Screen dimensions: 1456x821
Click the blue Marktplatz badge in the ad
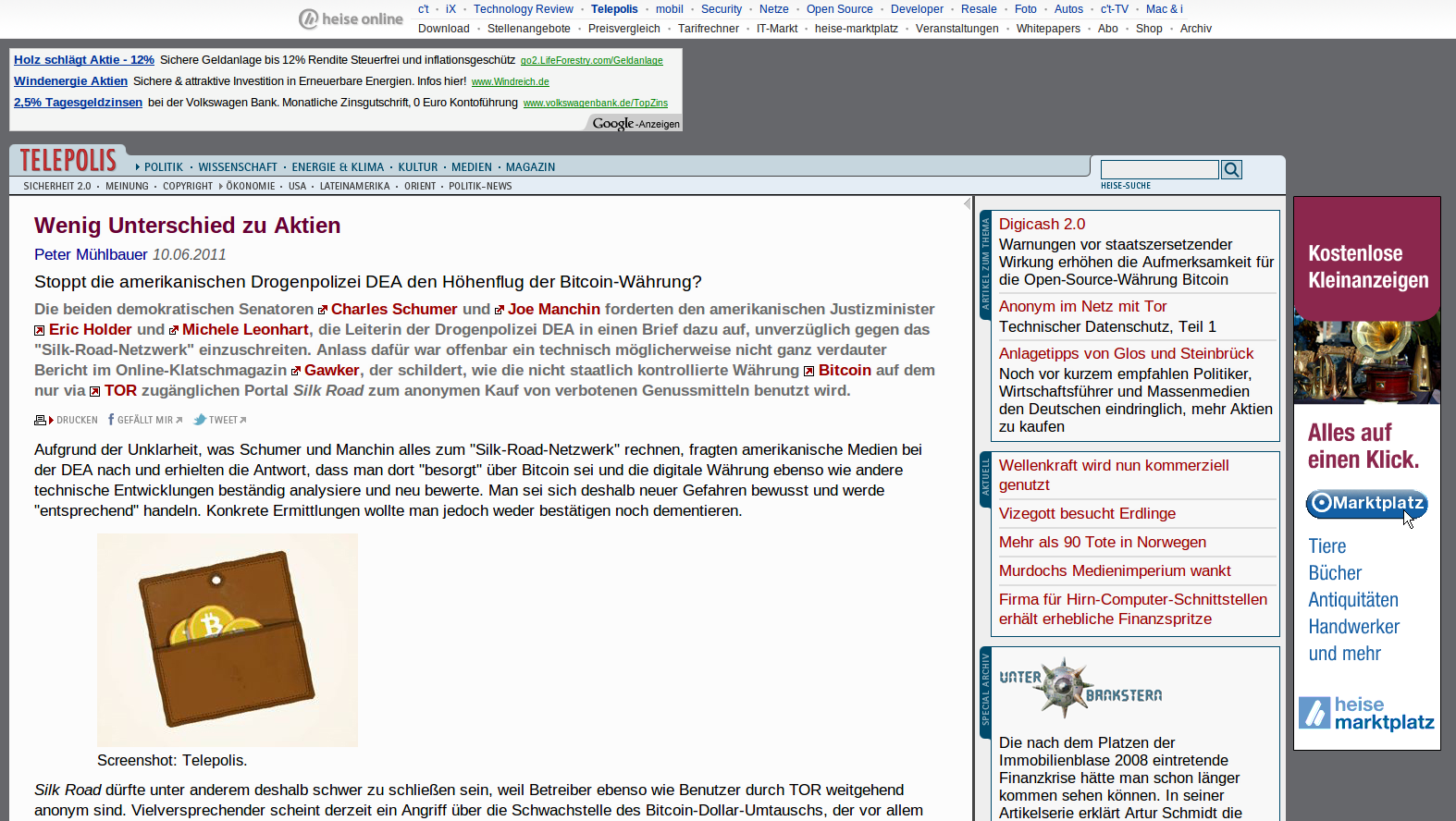point(1366,503)
